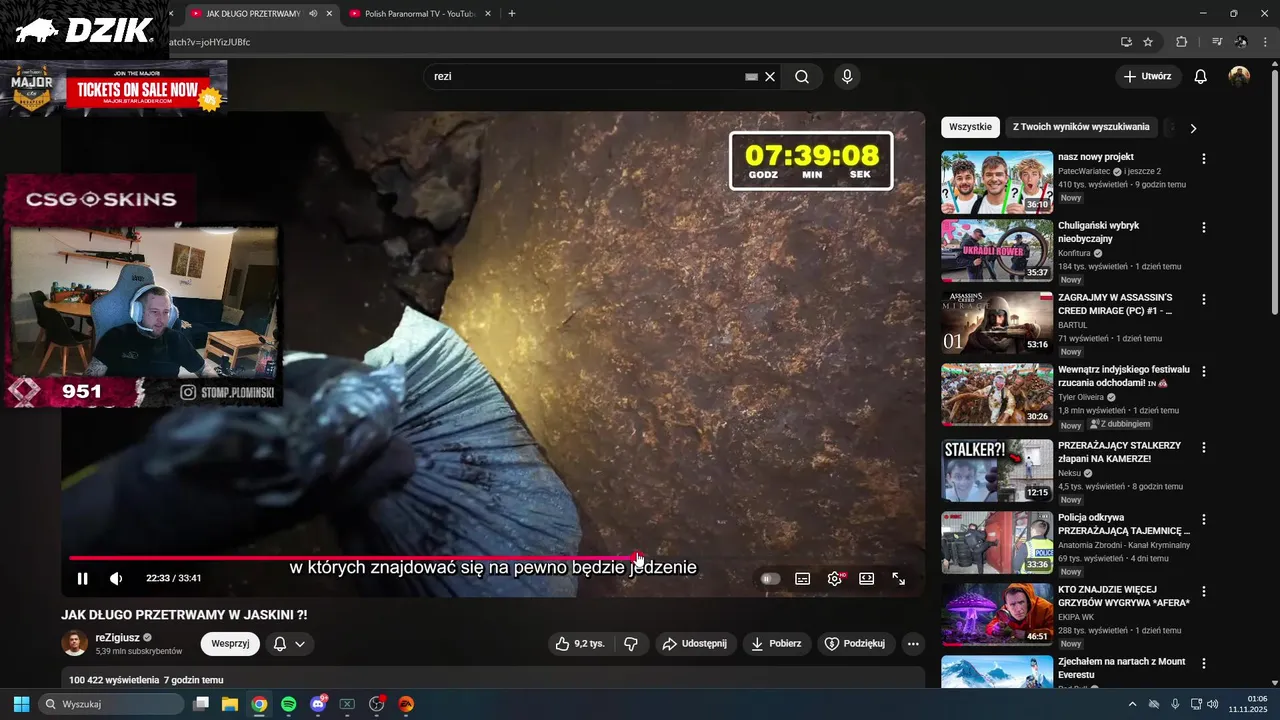
Task: Like the video with the thumbs-up 9,2 tys. button
Action: [x=580, y=643]
